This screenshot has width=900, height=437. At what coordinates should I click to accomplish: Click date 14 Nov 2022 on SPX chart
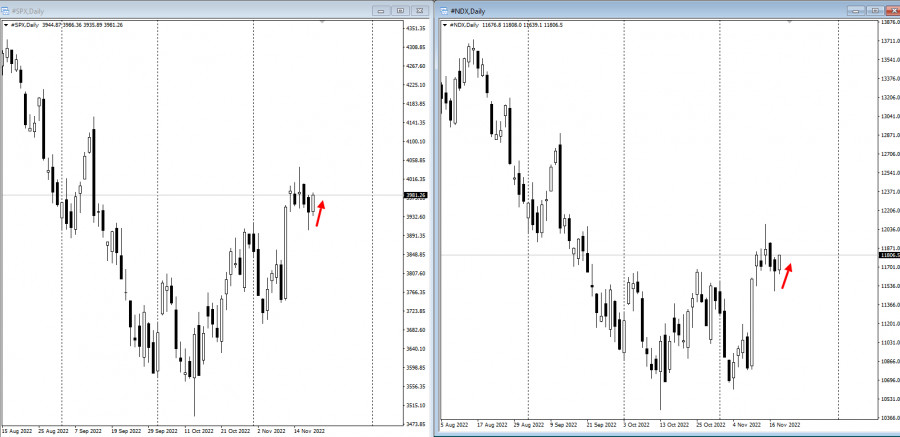point(310,430)
